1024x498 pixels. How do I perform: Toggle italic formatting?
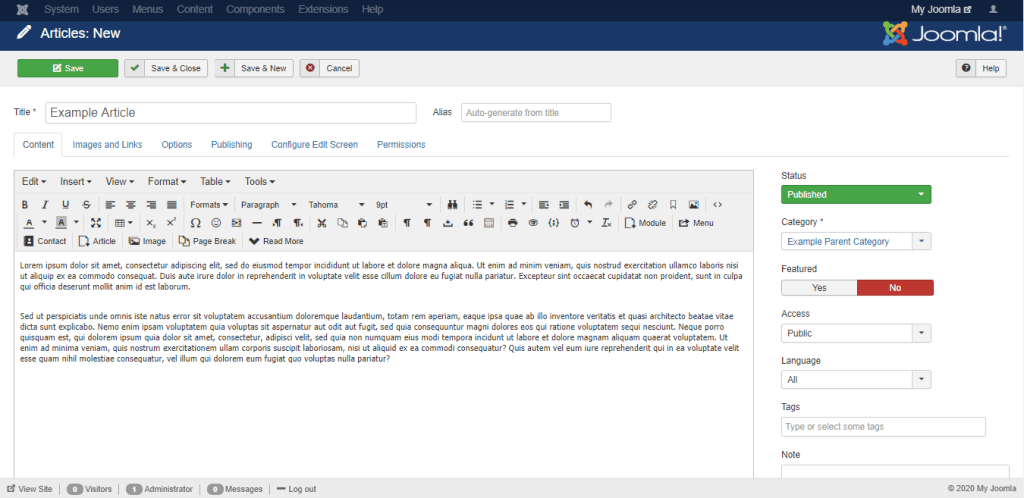point(45,205)
